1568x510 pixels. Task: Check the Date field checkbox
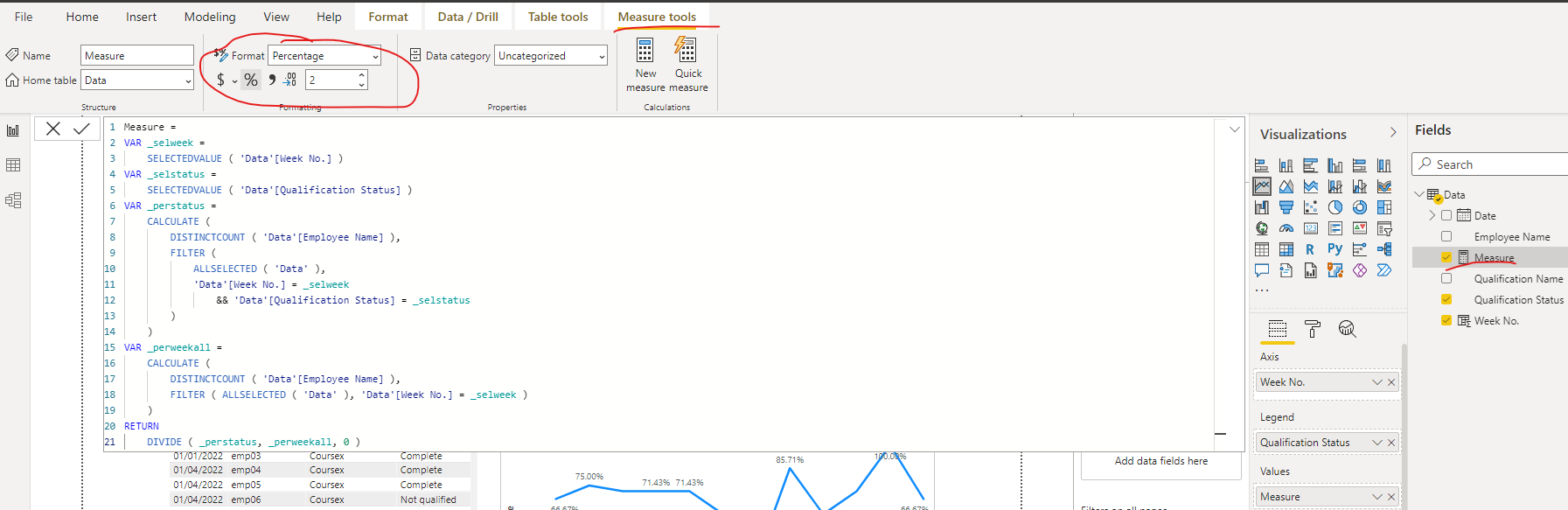[x=1446, y=215]
